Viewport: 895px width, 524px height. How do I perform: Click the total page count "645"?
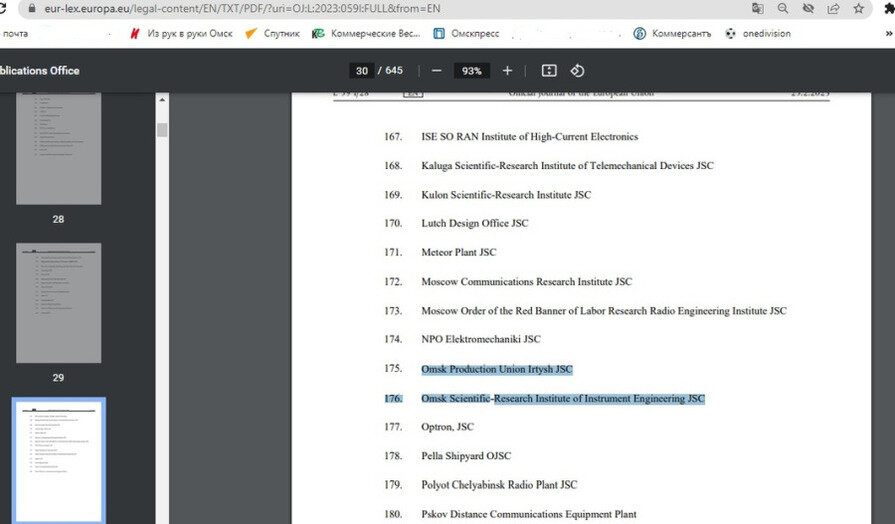tap(394, 70)
